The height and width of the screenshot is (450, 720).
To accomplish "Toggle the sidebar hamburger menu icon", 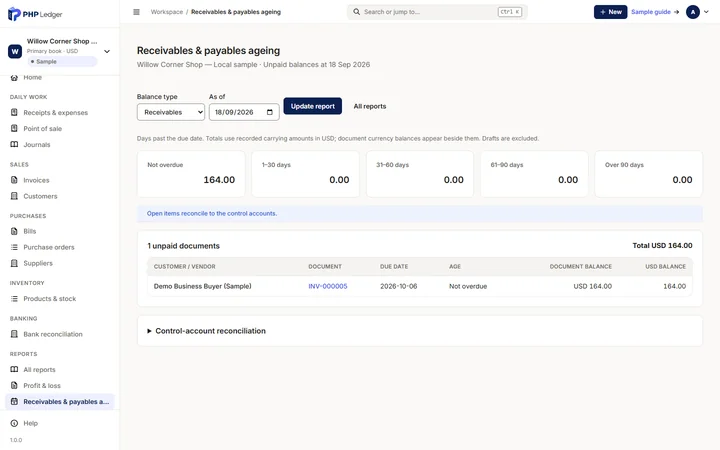I will point(136,12).
